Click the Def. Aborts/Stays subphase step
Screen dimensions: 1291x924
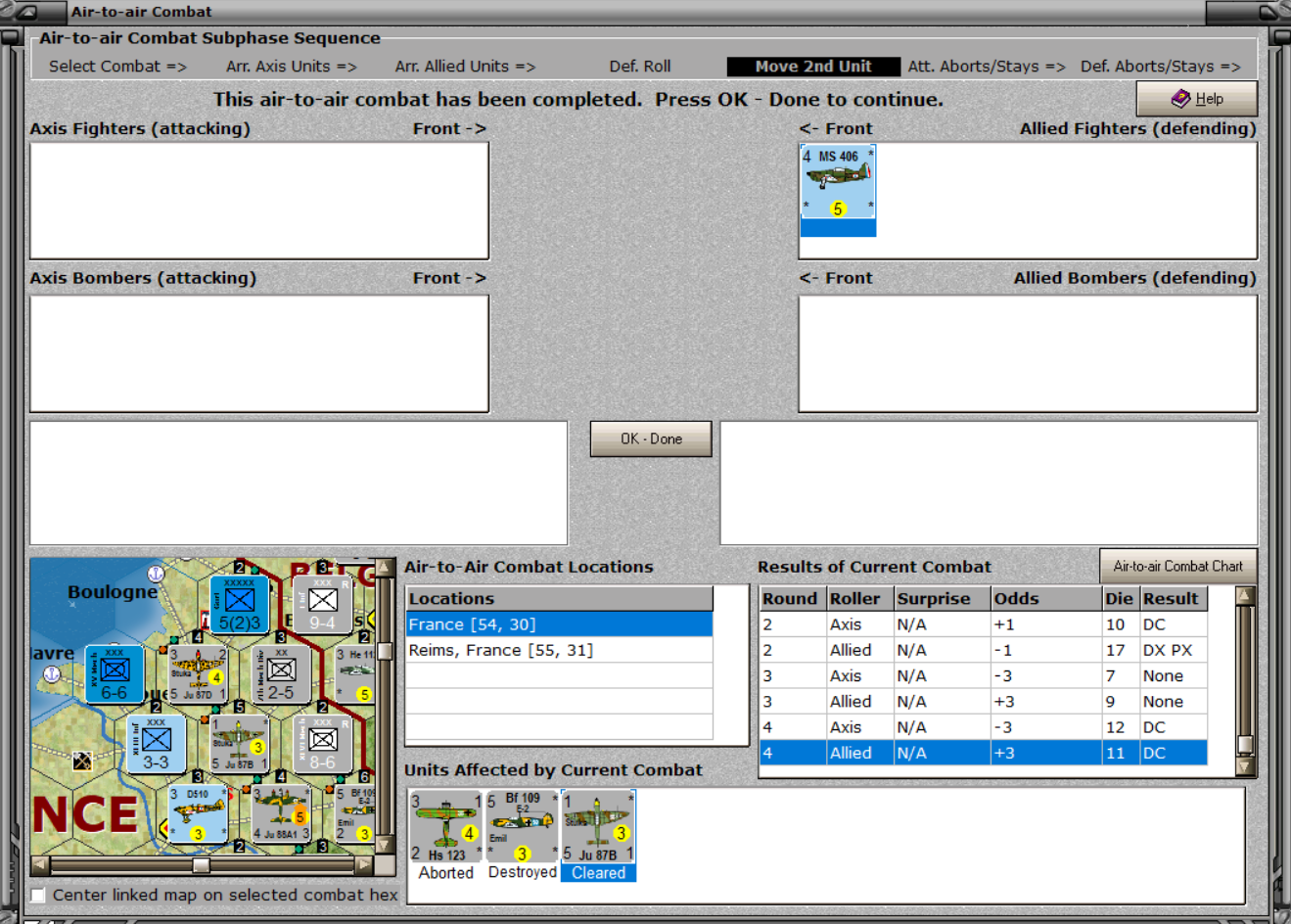click(1160, 67)
